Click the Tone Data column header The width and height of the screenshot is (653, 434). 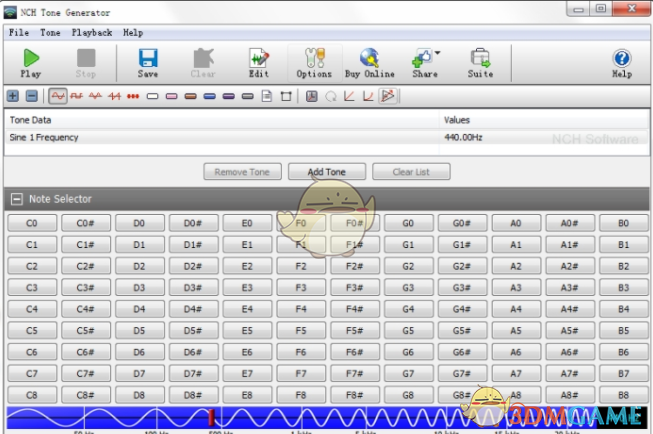coord(222,120)
